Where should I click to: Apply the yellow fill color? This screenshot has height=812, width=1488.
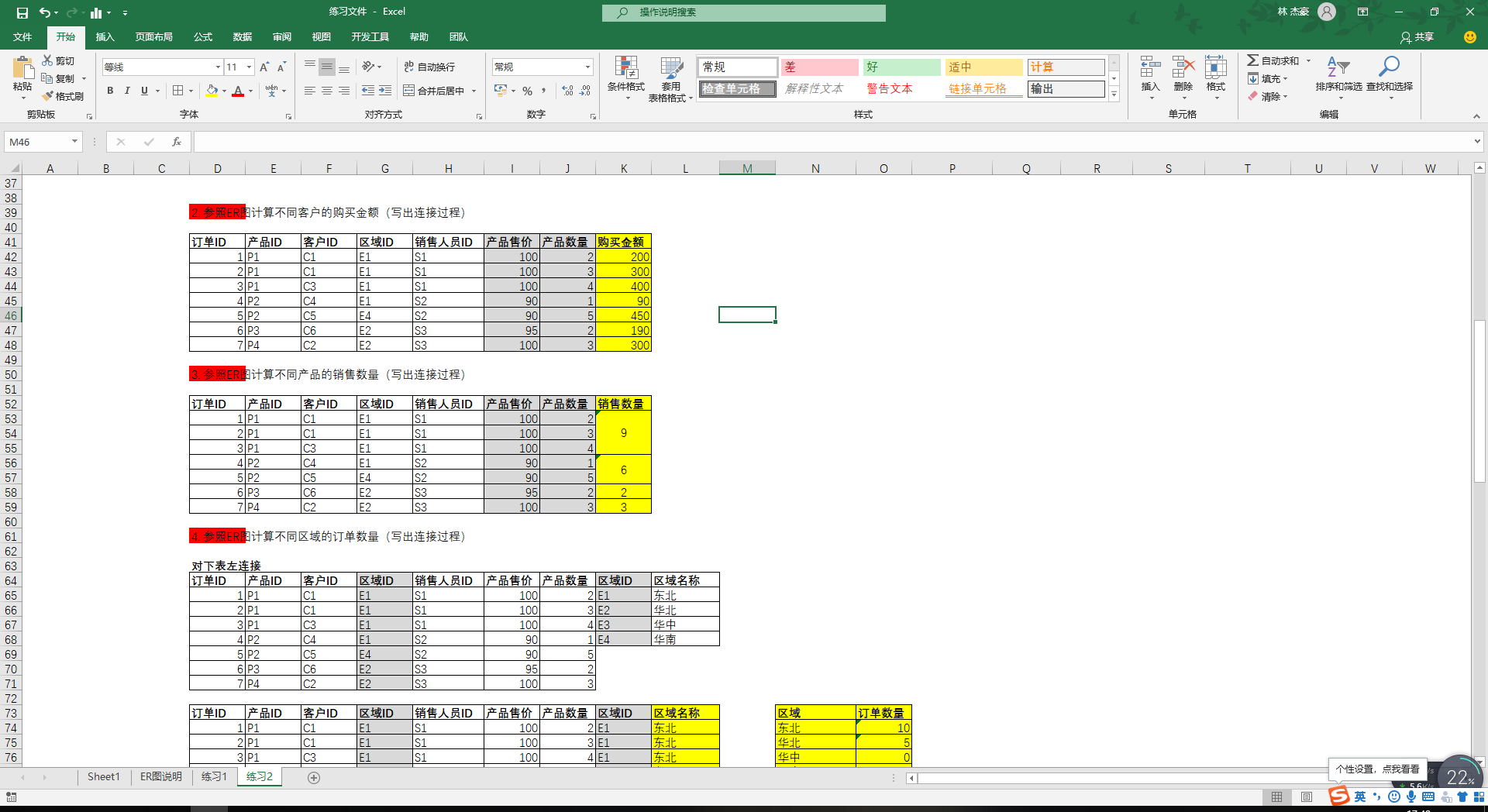[x=212, y=91]
